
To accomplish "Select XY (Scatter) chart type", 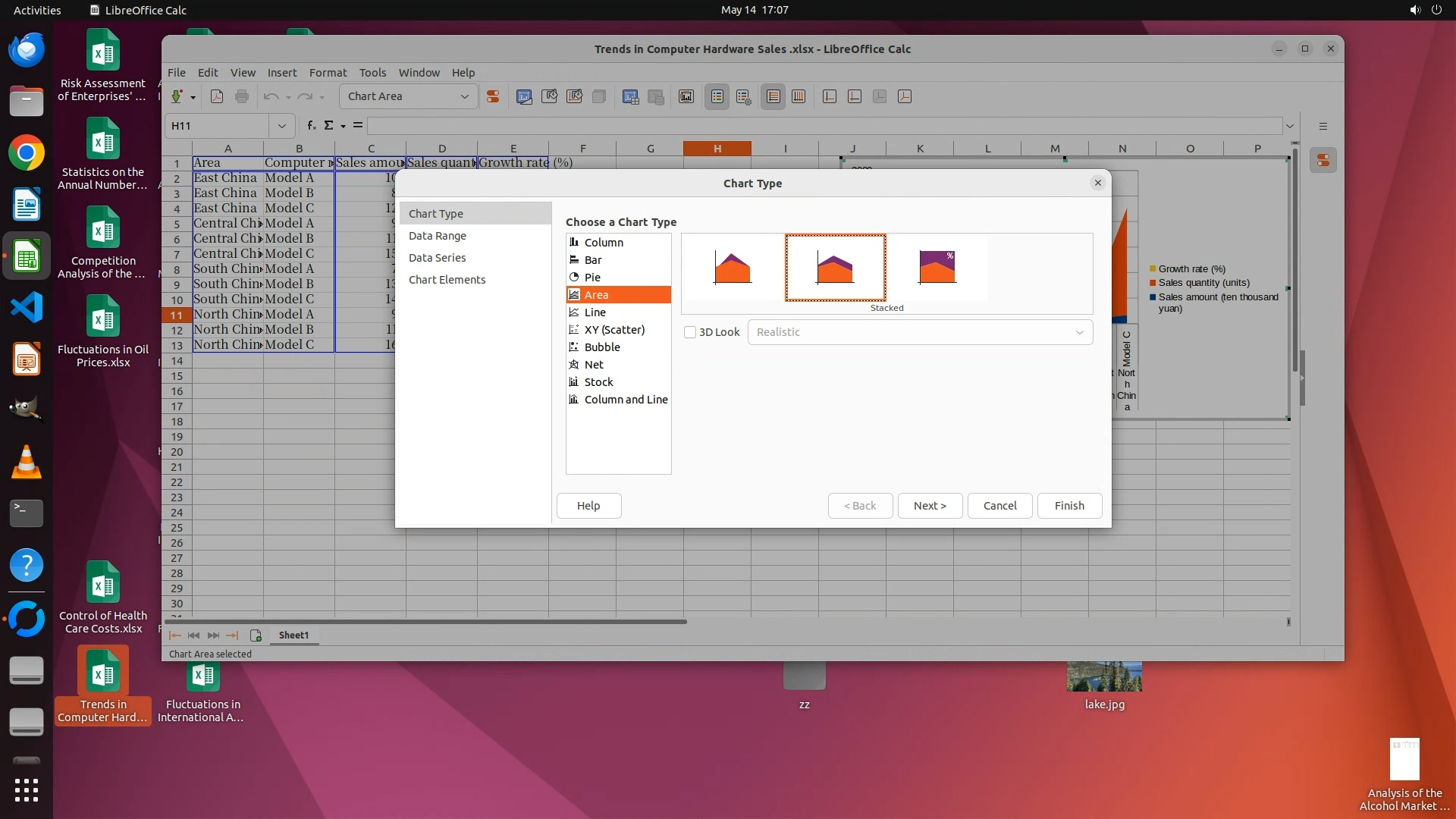I will coord(614,329).
